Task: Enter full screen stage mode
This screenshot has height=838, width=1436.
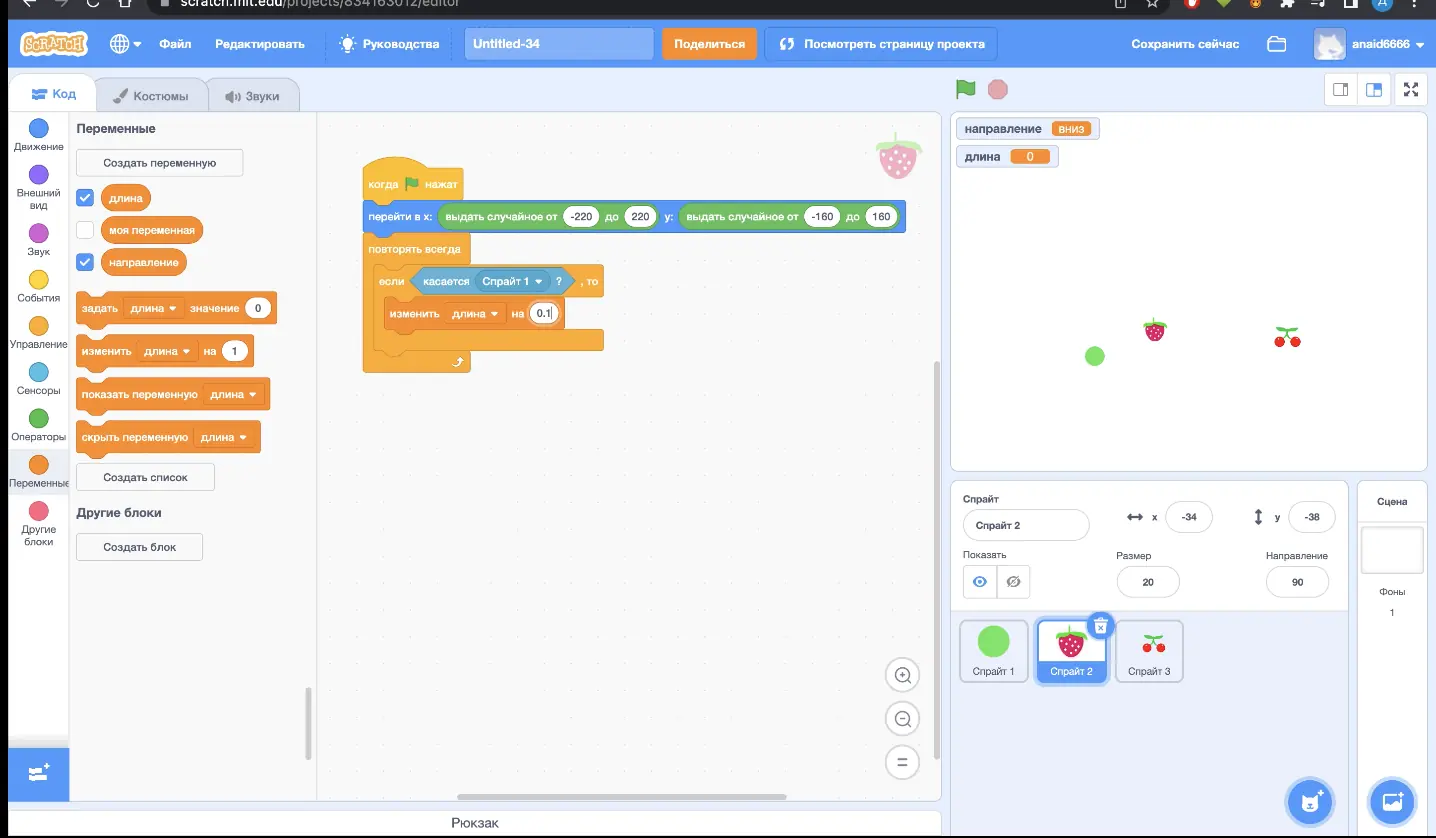Action: pyautogui.click(x=1411, y=89)
